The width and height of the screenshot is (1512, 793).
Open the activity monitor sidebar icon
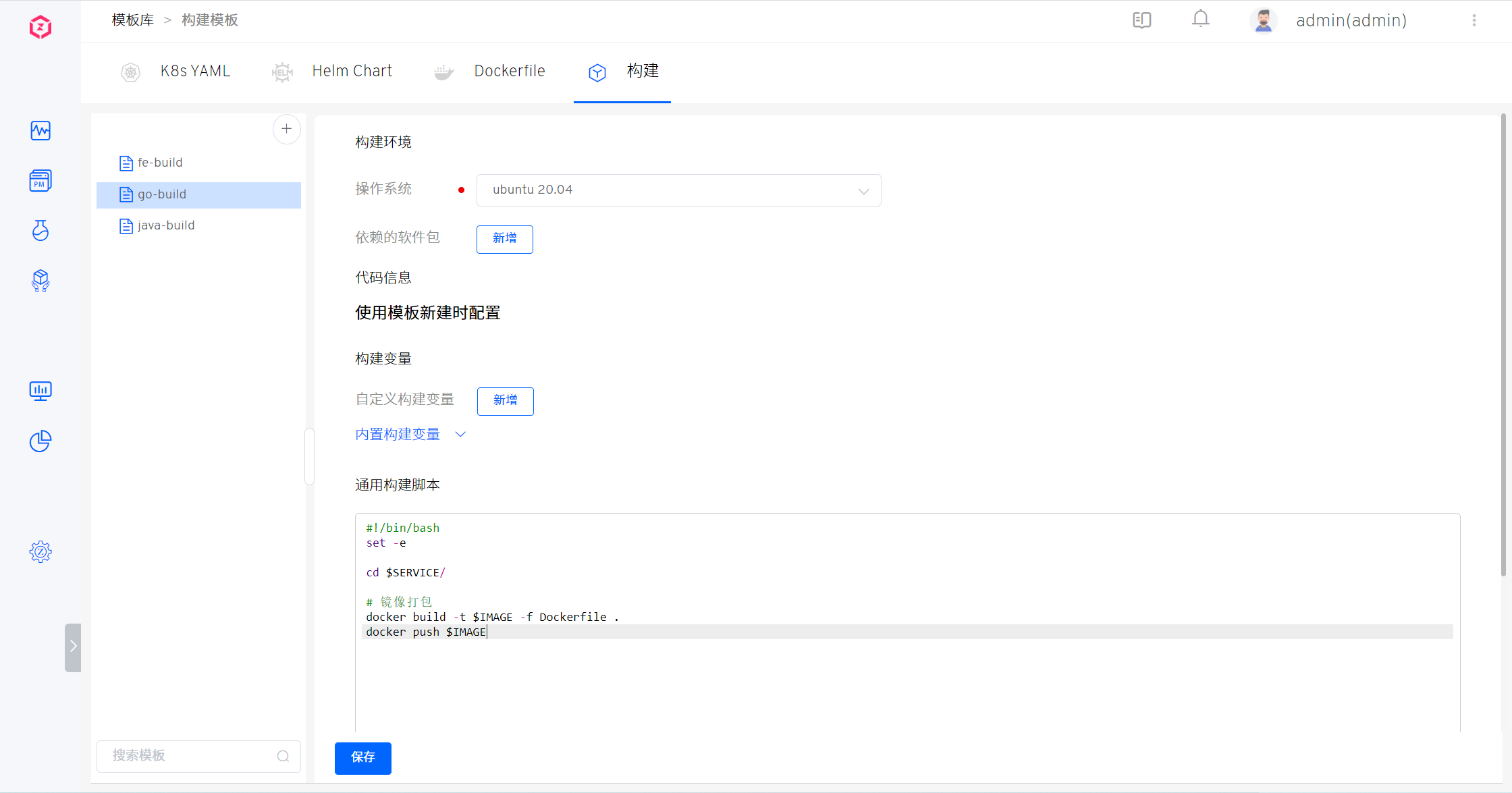pyautogui.click(x=40, y=130)
